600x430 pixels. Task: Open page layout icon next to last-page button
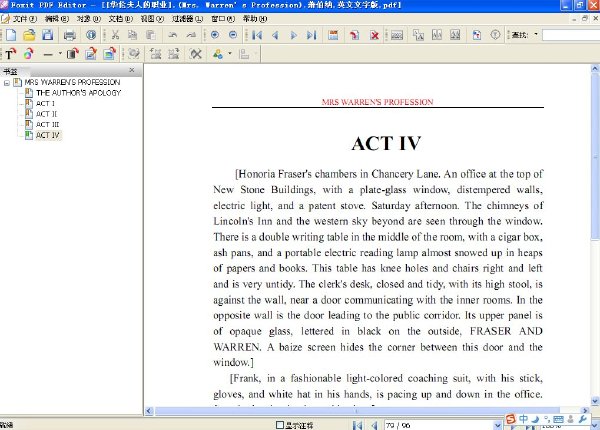(x=333, y=35)
